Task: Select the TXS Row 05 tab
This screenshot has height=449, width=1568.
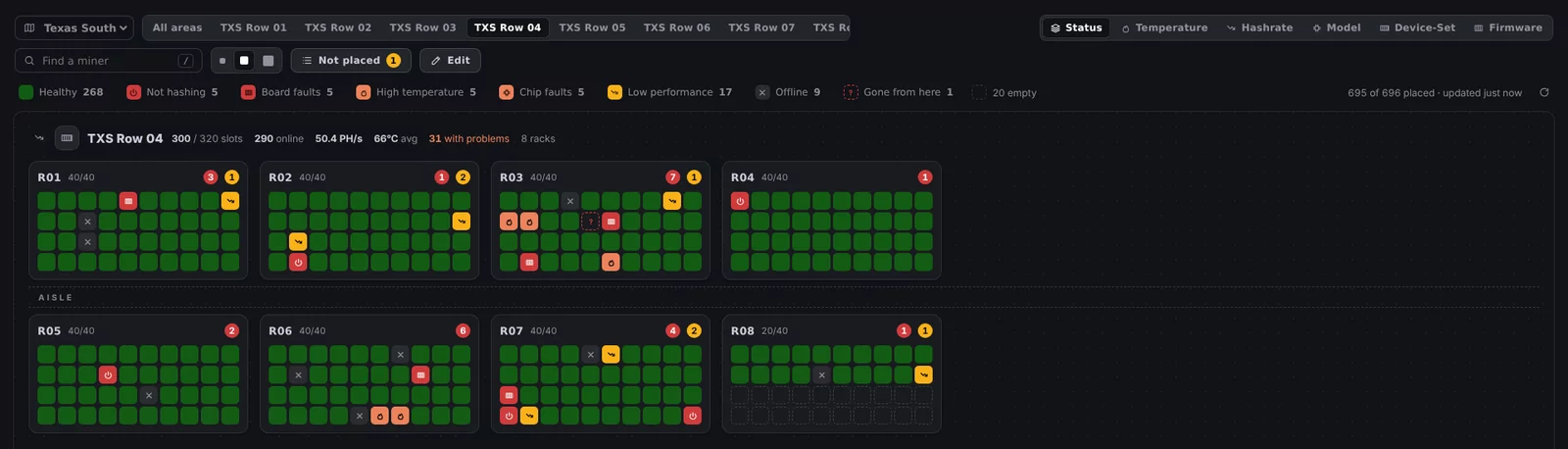Action: coord(592,27)
